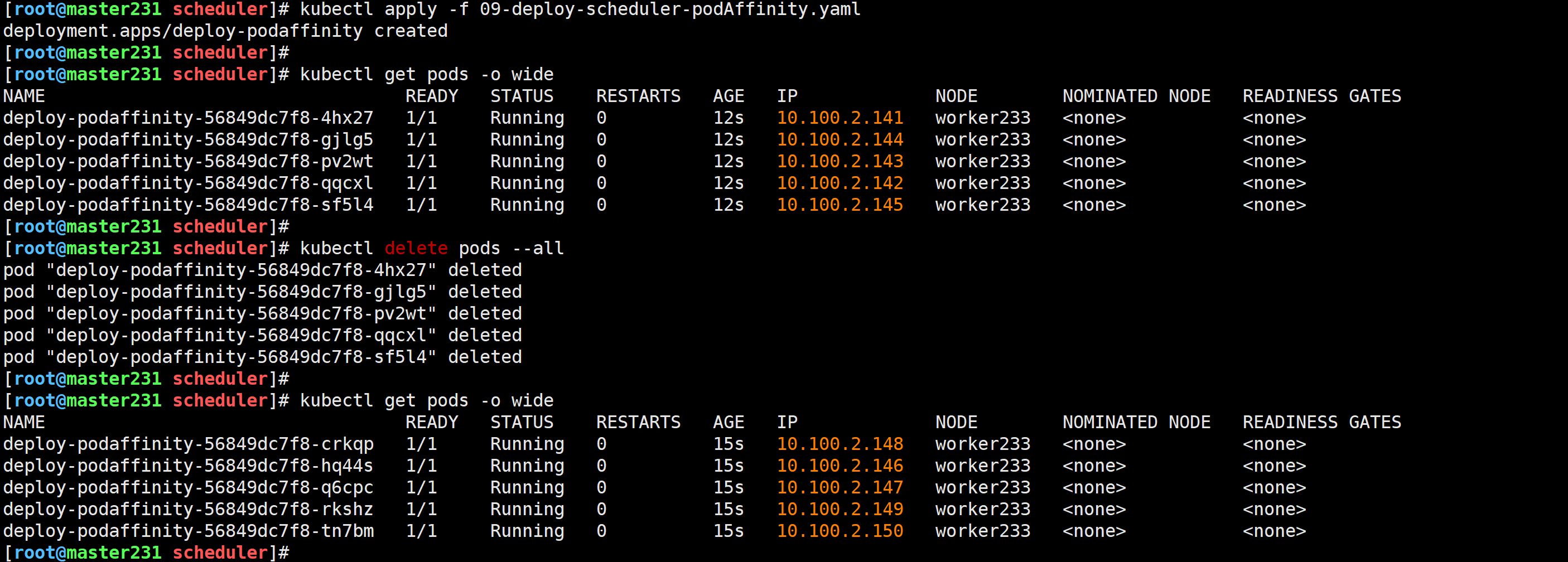Viewport: 1568px width, 562px height.
Task: Click the second 'kubectl get pods -o wide' command
Action: pos(427,400)
